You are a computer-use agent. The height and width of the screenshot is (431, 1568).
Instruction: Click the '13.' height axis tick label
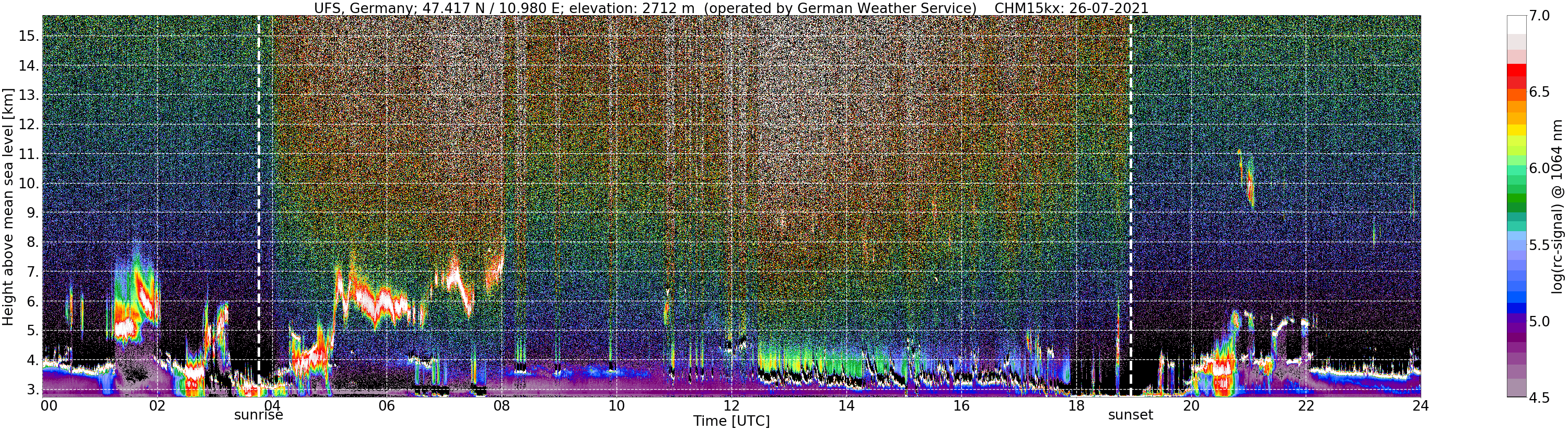coord(28,95)
